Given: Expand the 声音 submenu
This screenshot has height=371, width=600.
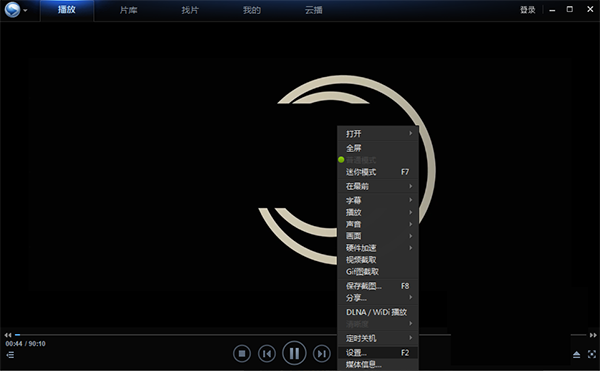Looking at the screenshot, I should tap(378, 224).
